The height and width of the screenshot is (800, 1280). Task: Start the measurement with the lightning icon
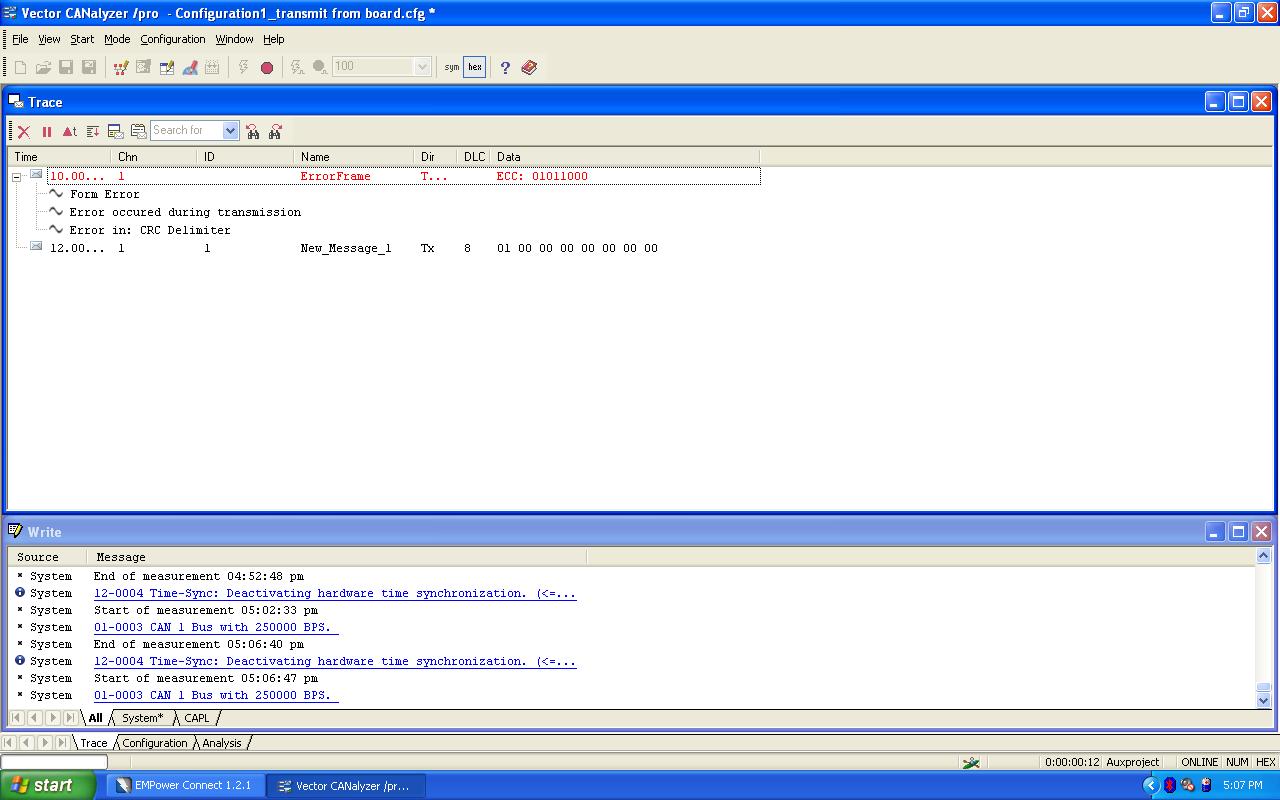[243, 67]
